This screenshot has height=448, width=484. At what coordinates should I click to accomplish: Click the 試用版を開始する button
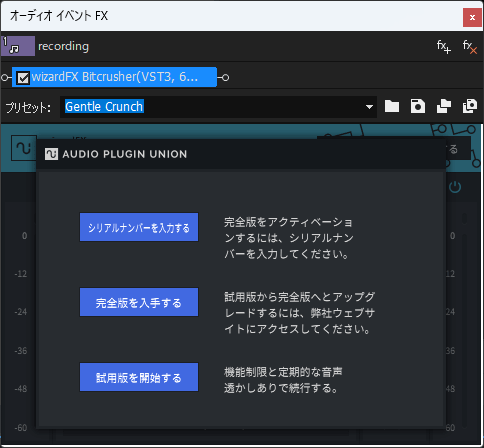(x=139, y=377)
